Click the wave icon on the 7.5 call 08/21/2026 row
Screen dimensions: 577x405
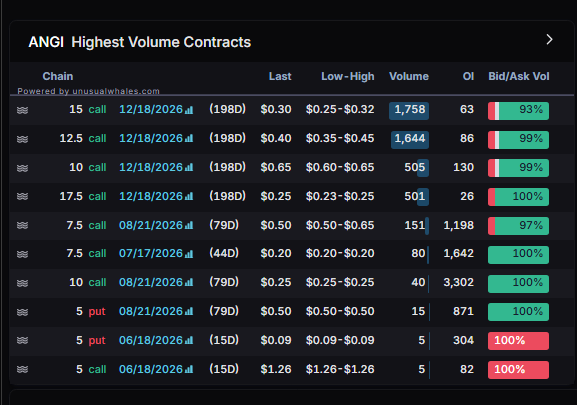(22, 225)
